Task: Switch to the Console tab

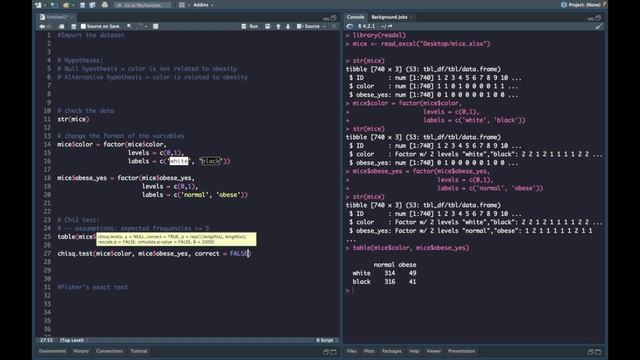Action: 355,17
